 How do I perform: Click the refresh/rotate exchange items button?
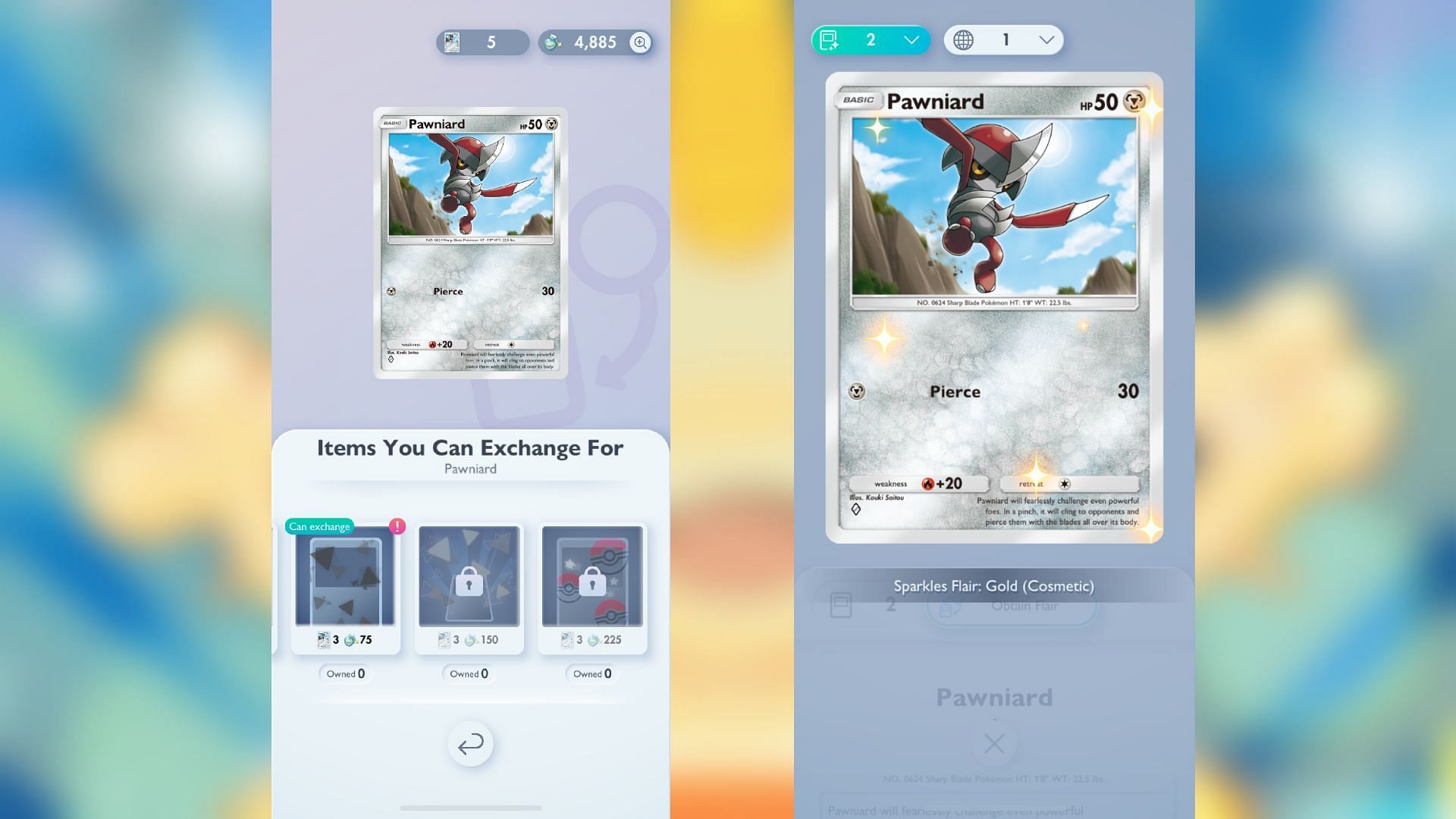(x=470, y=744)
